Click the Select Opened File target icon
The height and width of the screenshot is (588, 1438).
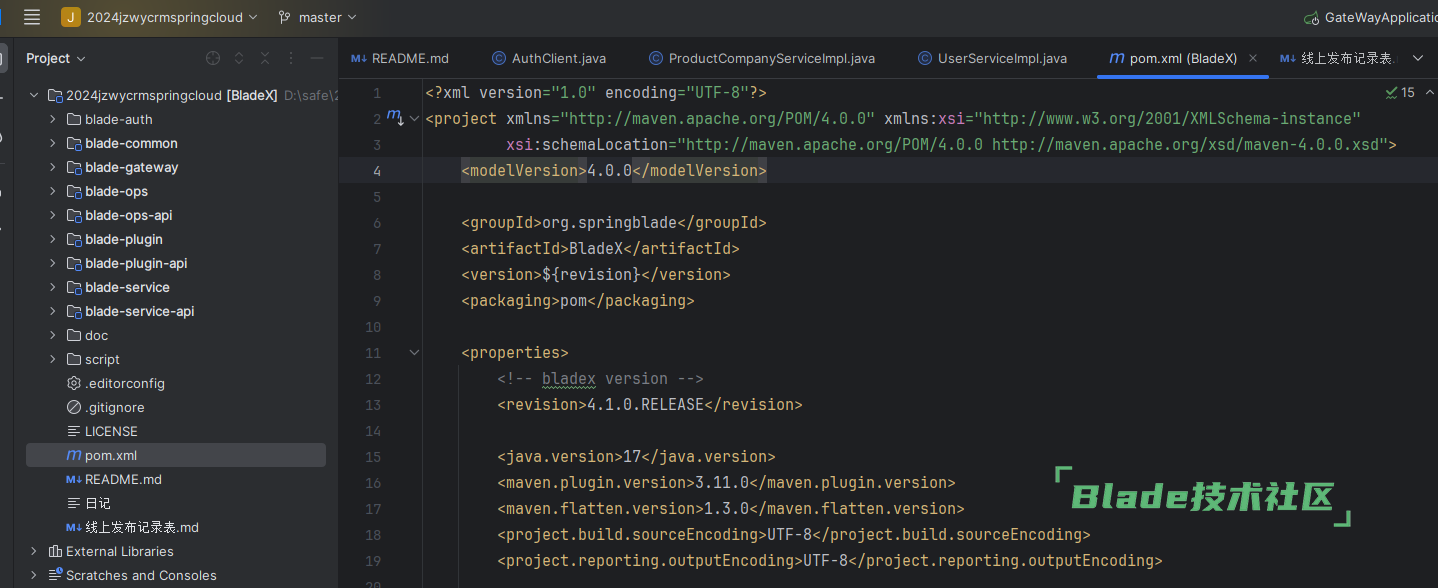212,58
